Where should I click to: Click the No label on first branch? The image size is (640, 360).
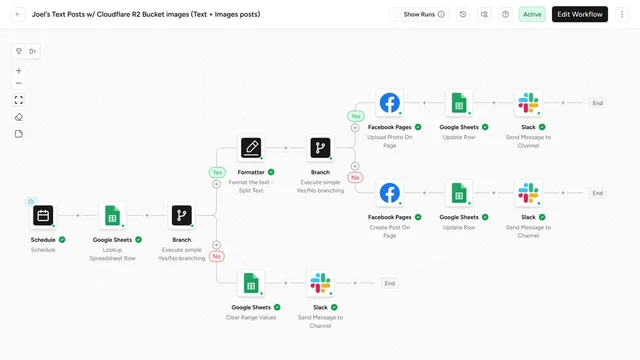tap(217, 256)
